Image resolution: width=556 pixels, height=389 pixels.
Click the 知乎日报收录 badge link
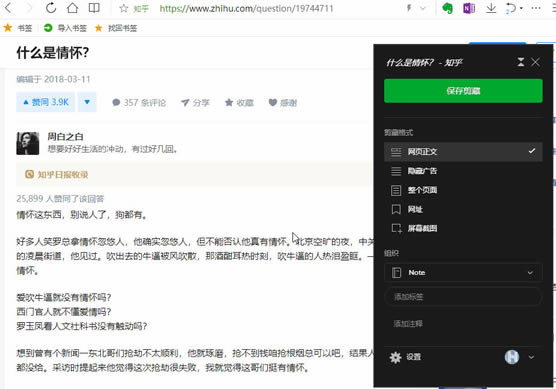tap(56, 174)
